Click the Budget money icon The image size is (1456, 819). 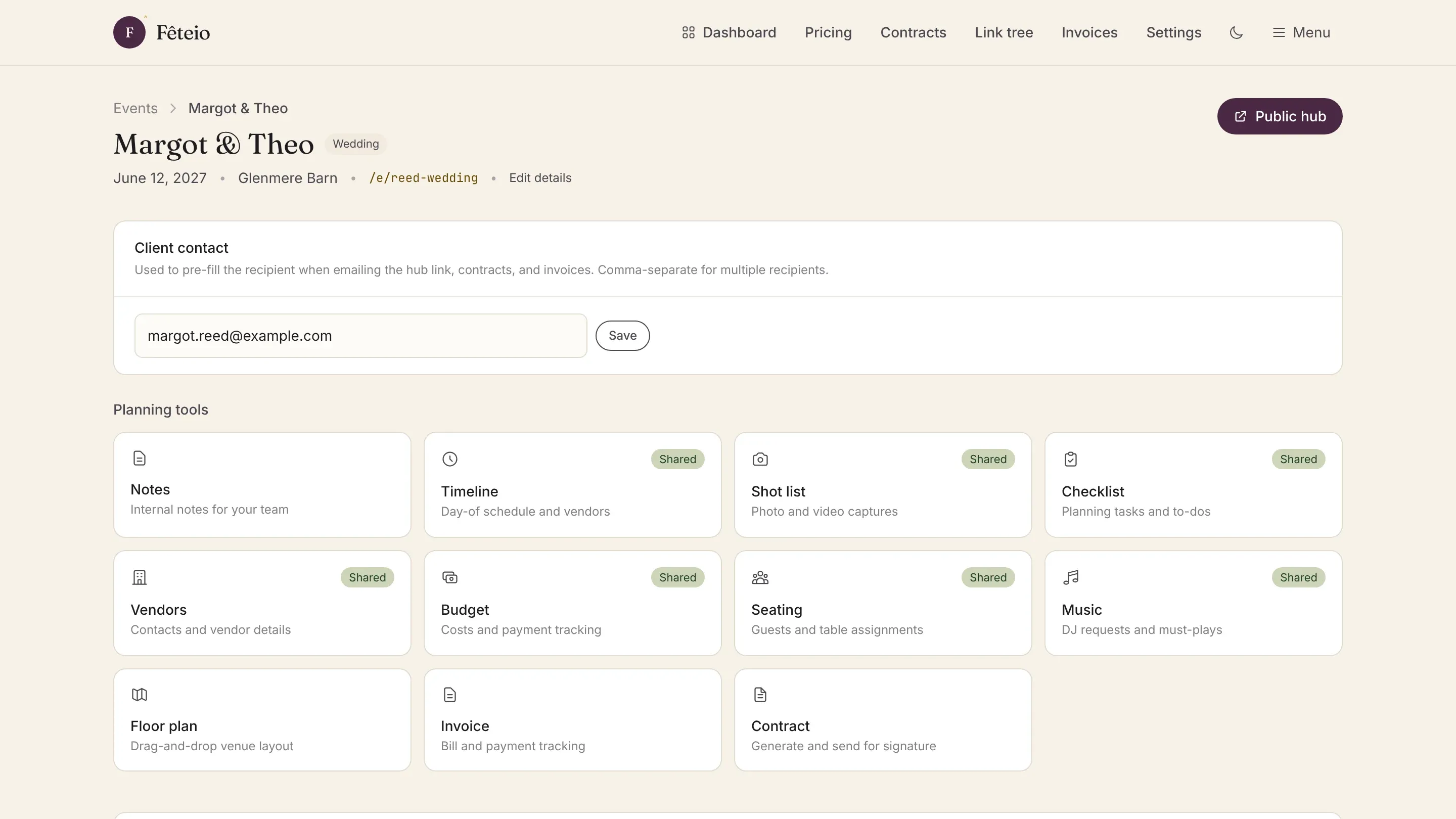(x=449, y=577)
